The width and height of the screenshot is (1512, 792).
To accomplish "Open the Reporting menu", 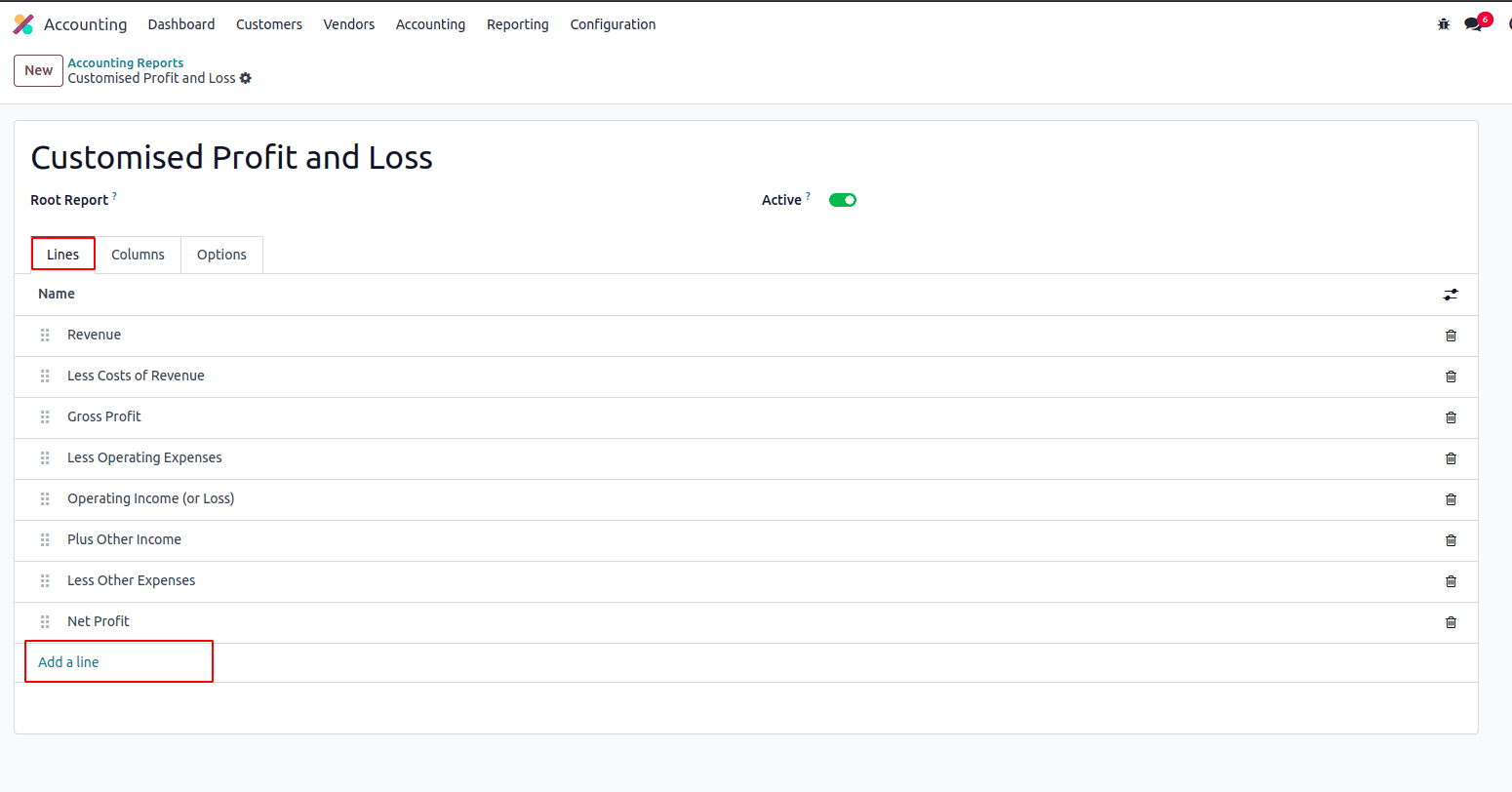I will click(x=518, y=24).
